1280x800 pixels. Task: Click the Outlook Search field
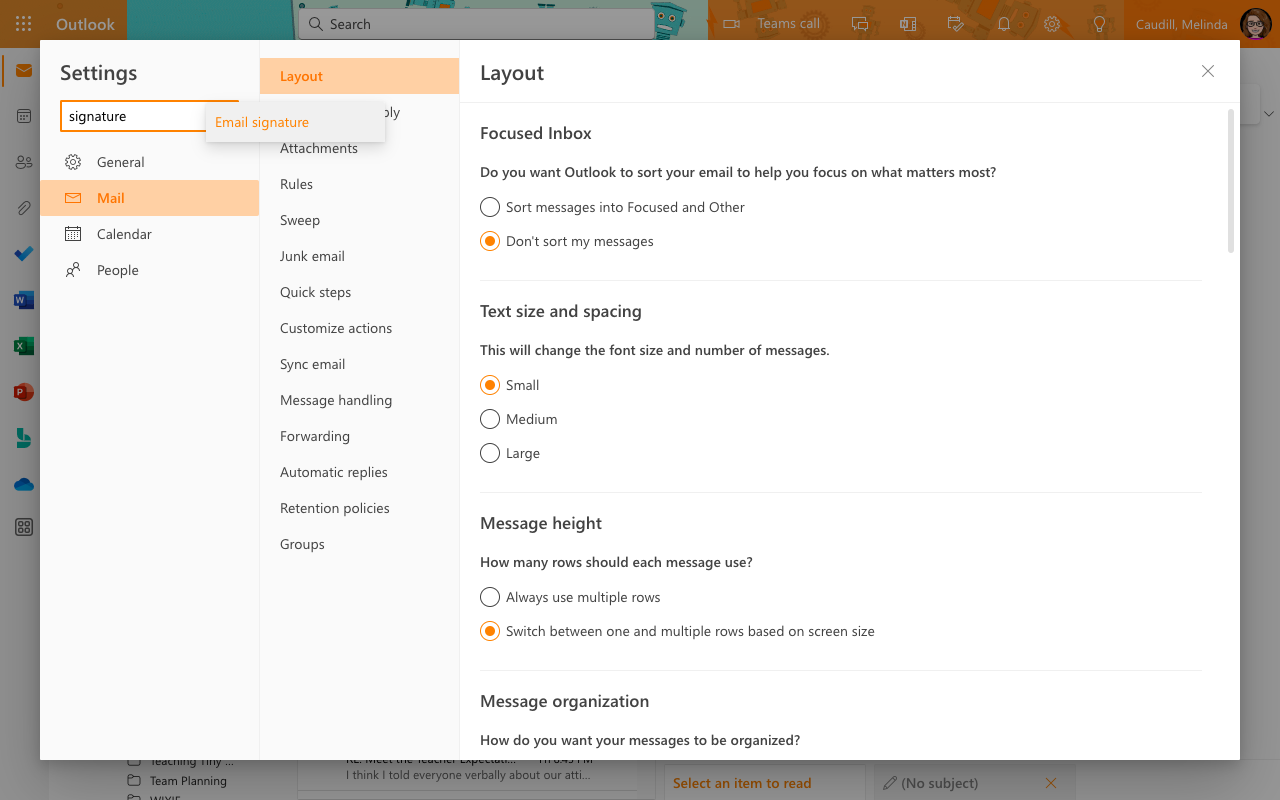click(x=476, y=24)
